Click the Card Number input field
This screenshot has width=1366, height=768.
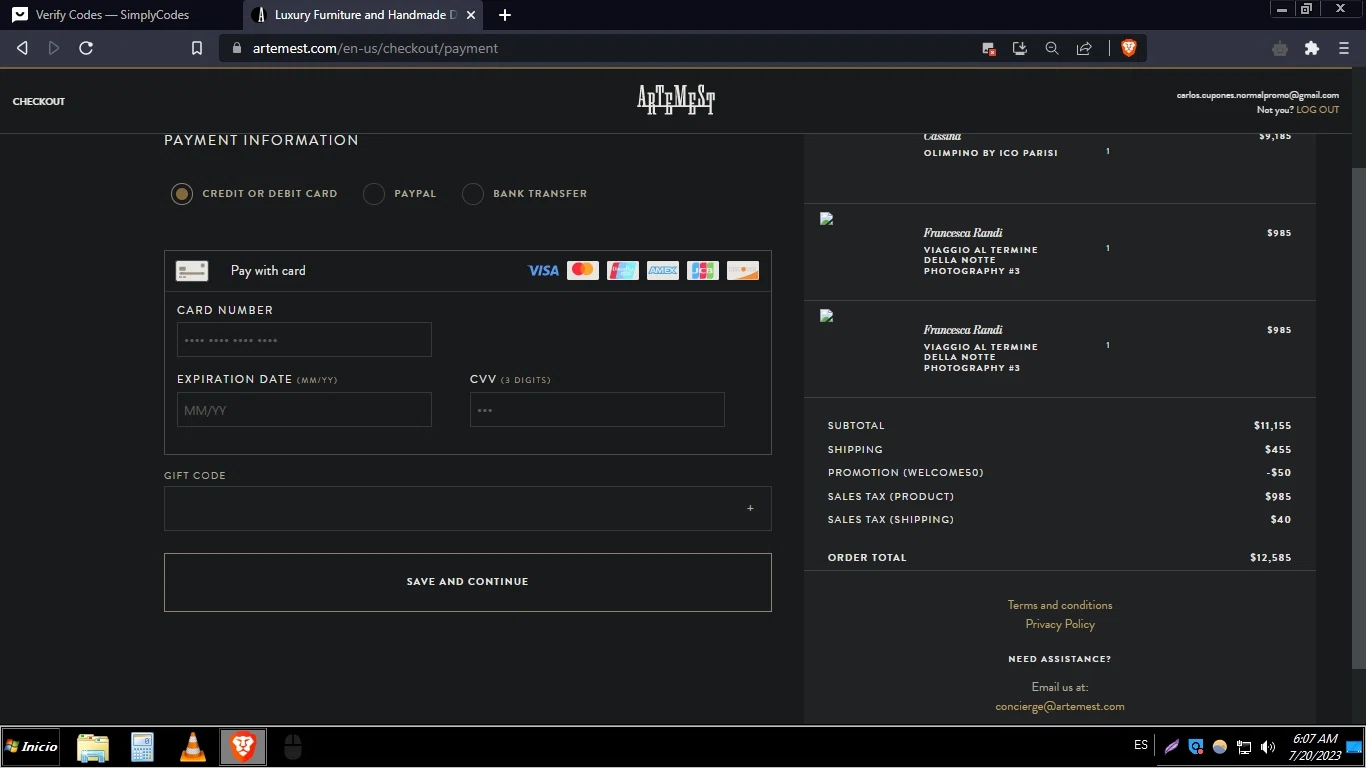coord(304,340)
